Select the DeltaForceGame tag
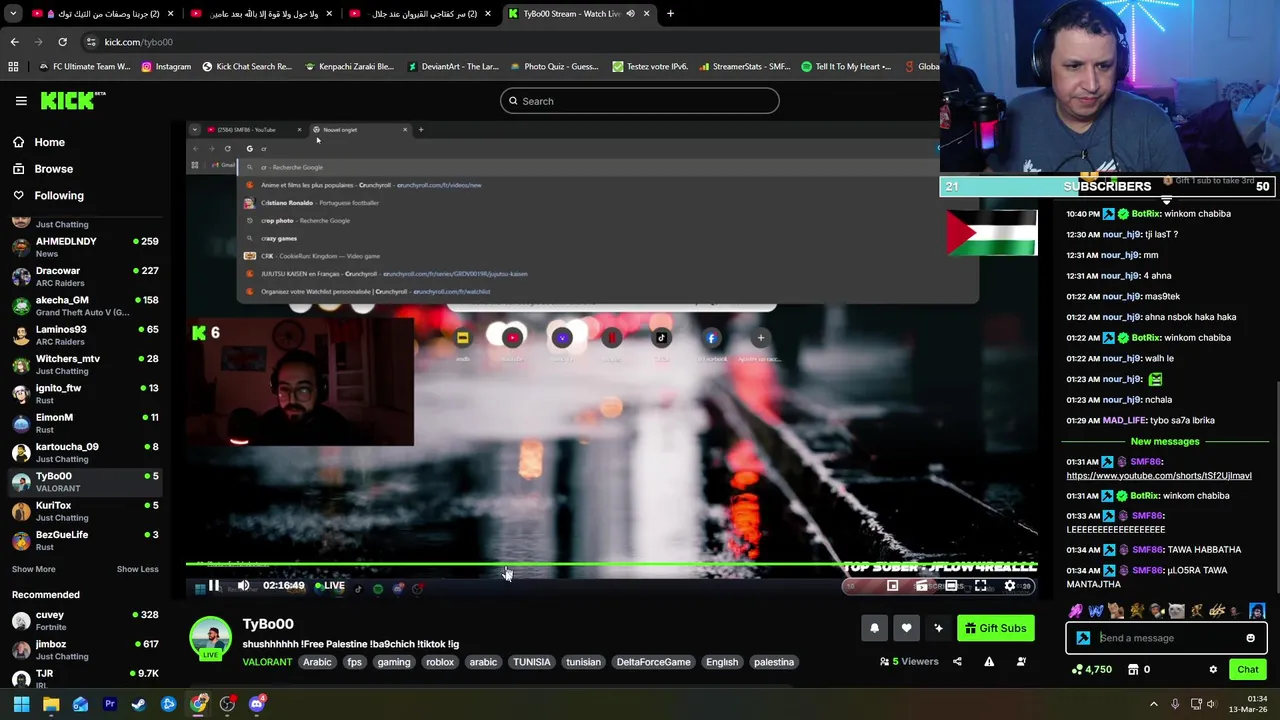Image resolution: width=1280 pixels, height=720 pixels. (x=653, y=662)
